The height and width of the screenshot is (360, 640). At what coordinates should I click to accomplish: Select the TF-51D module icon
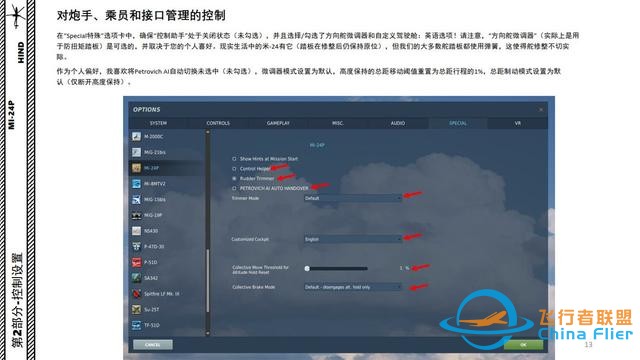tap(136, 325)
